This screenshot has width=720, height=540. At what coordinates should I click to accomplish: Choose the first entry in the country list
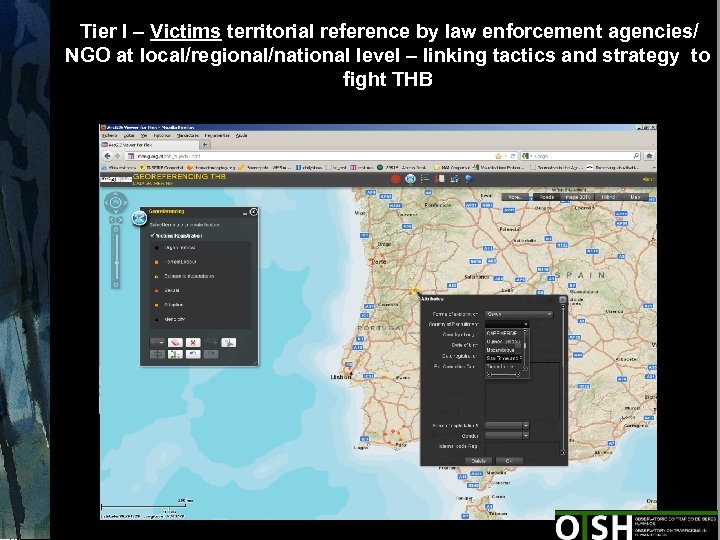504,333
